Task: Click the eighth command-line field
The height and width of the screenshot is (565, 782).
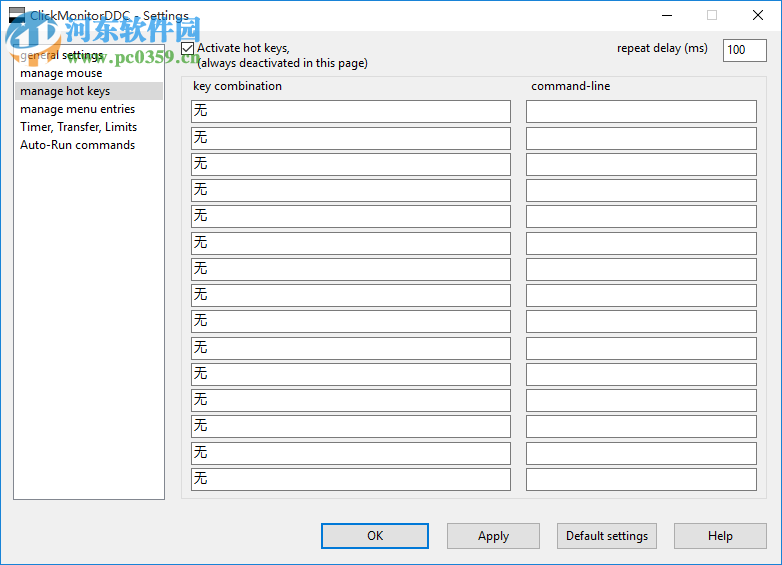Action: point(641,295)
